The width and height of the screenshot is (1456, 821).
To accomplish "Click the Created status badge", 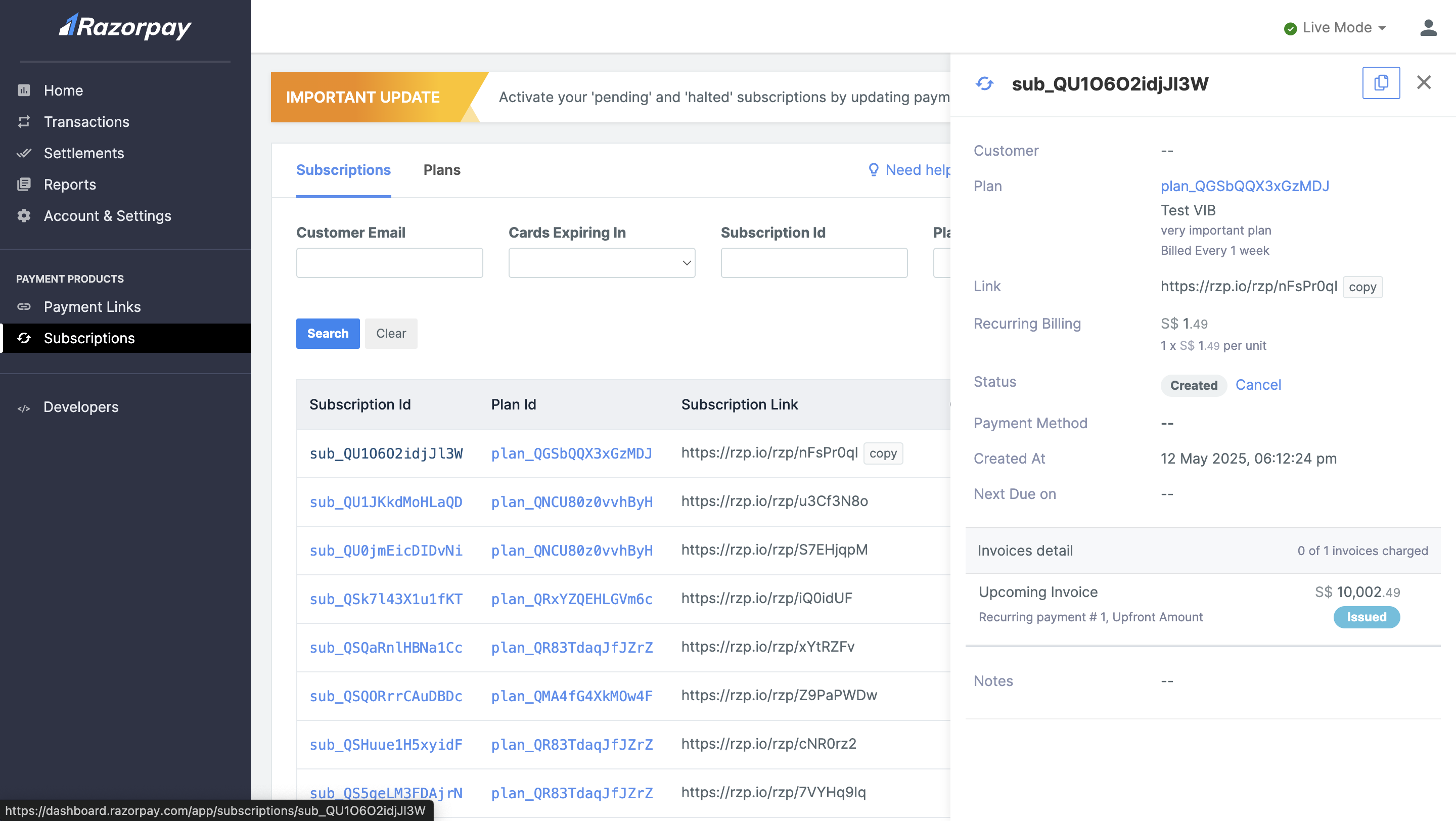I will 1194,385.
